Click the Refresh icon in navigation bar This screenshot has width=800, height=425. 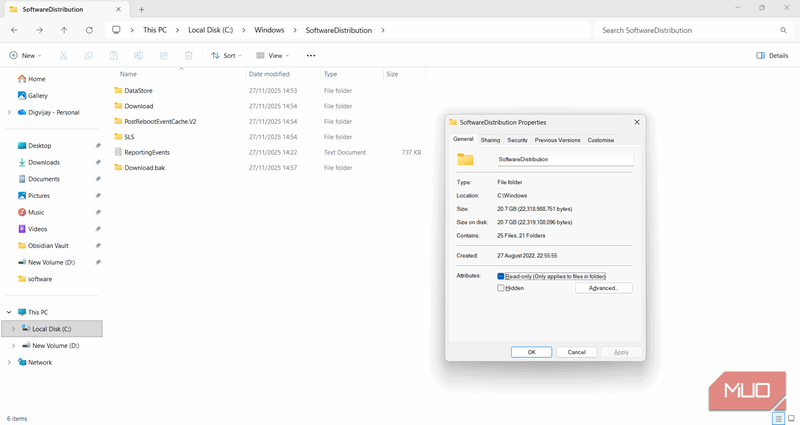pos(90,31)
